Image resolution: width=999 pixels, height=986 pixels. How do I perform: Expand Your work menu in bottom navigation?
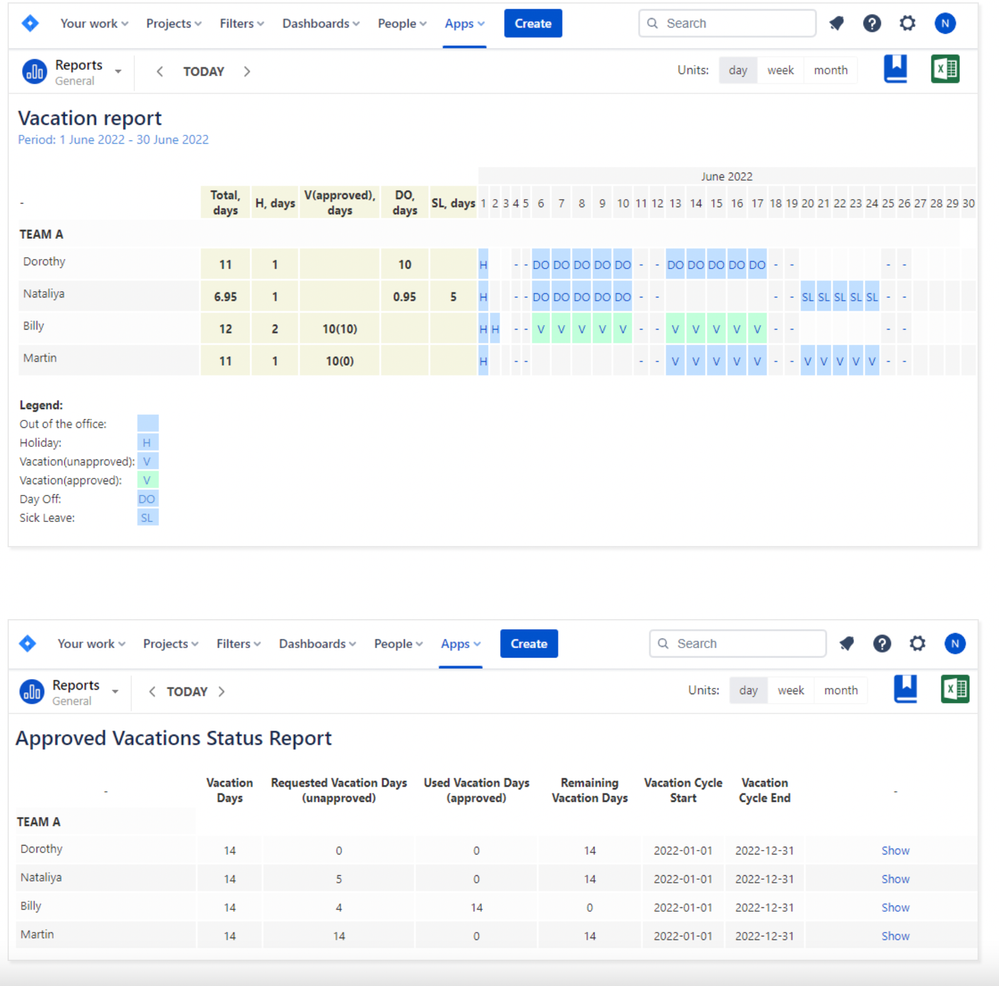pos(91,643)
